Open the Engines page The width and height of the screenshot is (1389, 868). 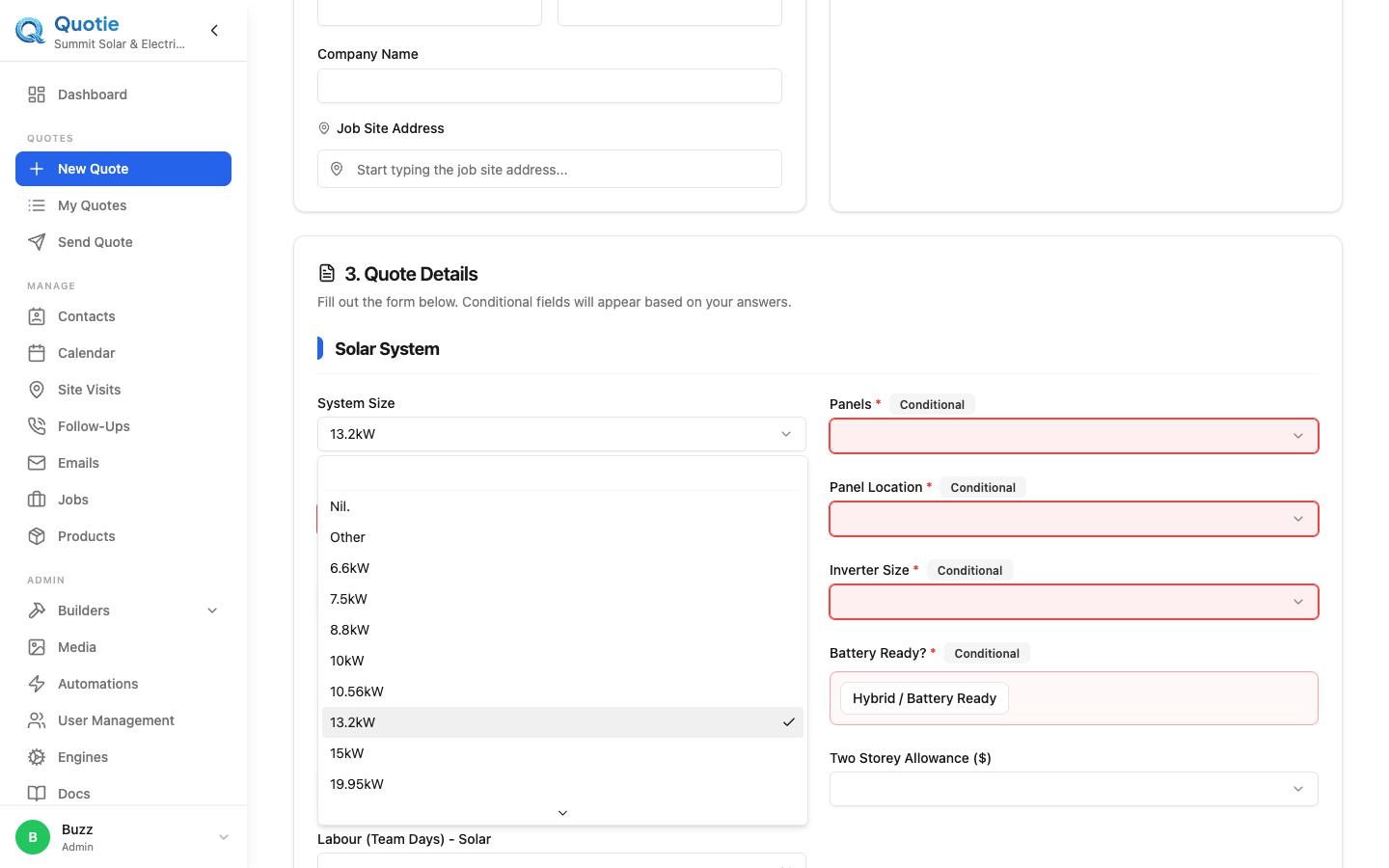[x=123, y=757]
